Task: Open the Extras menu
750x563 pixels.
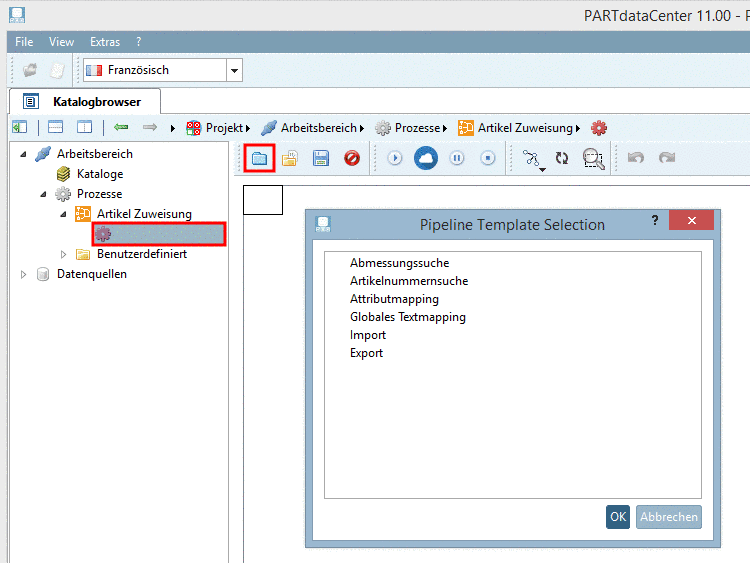Action: pos(105,42)
